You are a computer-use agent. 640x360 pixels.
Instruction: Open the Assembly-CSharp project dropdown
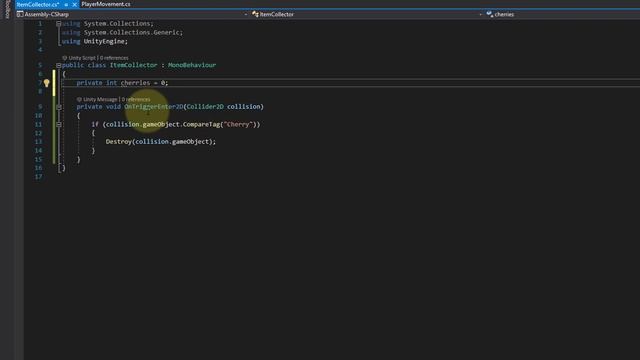132,14
